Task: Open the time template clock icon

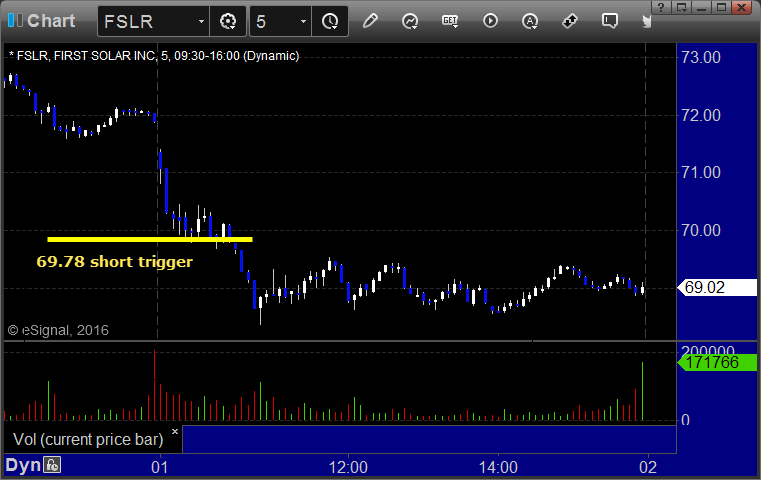Action: tap(330, 21)
